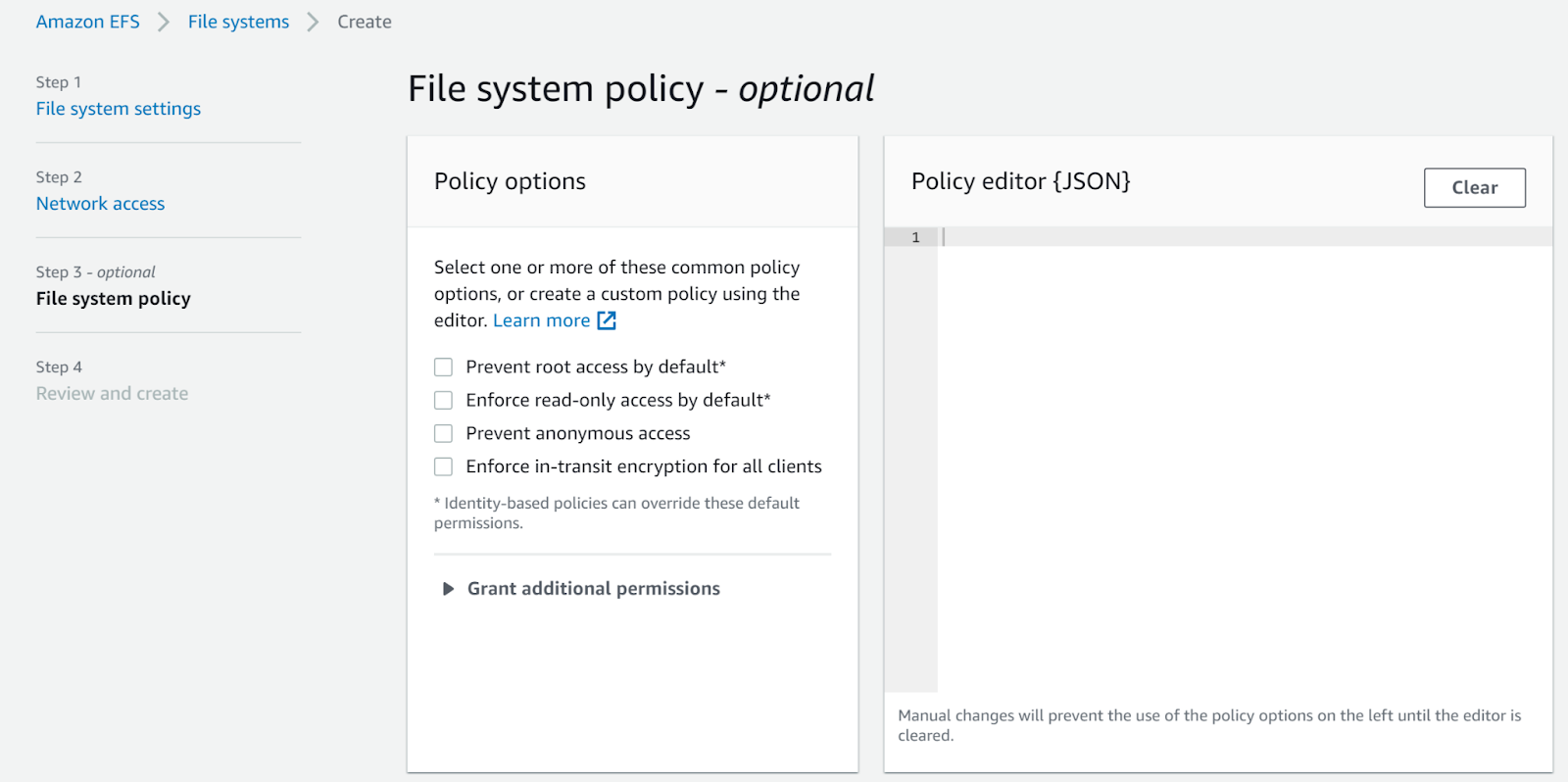Select File system policy step in sidebar
The width and height of the screenshot is (1568, 782).
click(x=113, y=299)
